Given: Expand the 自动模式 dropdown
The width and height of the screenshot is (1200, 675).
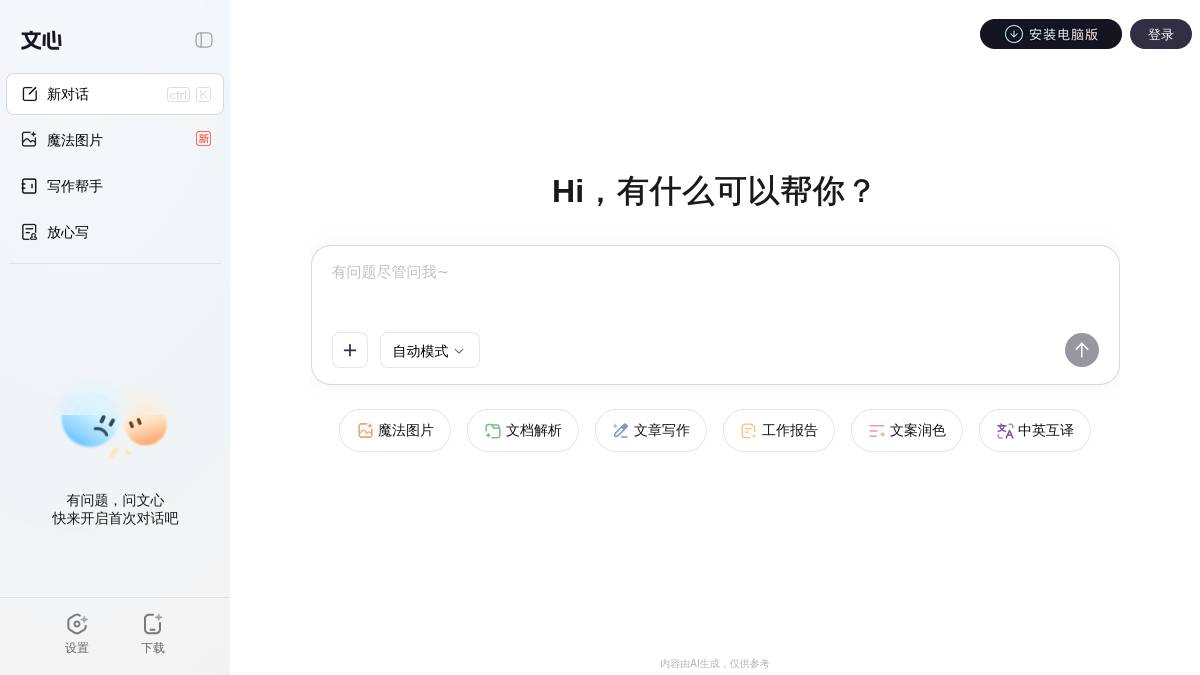Looking at the screenshot, I should 430,350.
